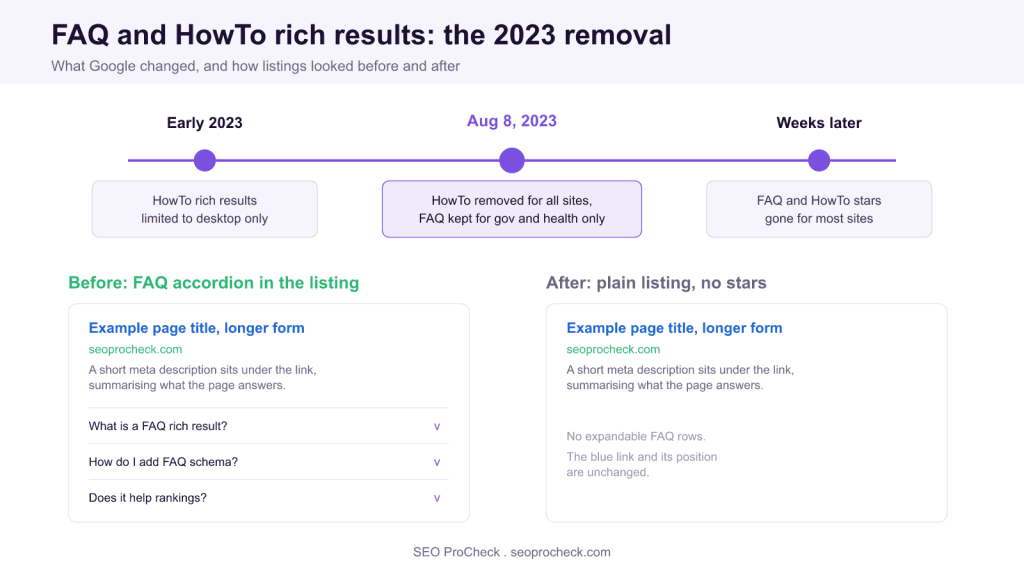
Task: Click the 'Aug 8, 2023' purple date label
Action: tap(512, 121)
